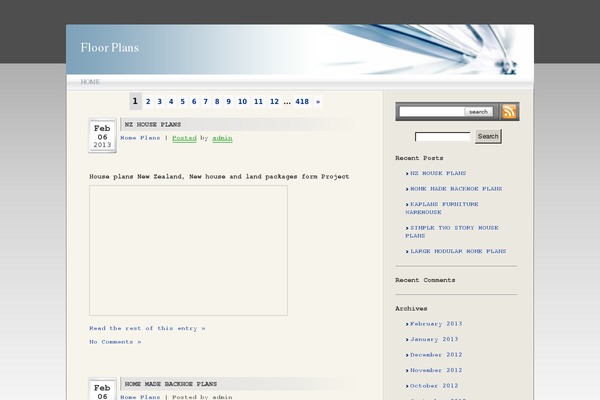Open Home Plans category under Backhoe post
Screen dimensions: 600x400
pos(140,397)
